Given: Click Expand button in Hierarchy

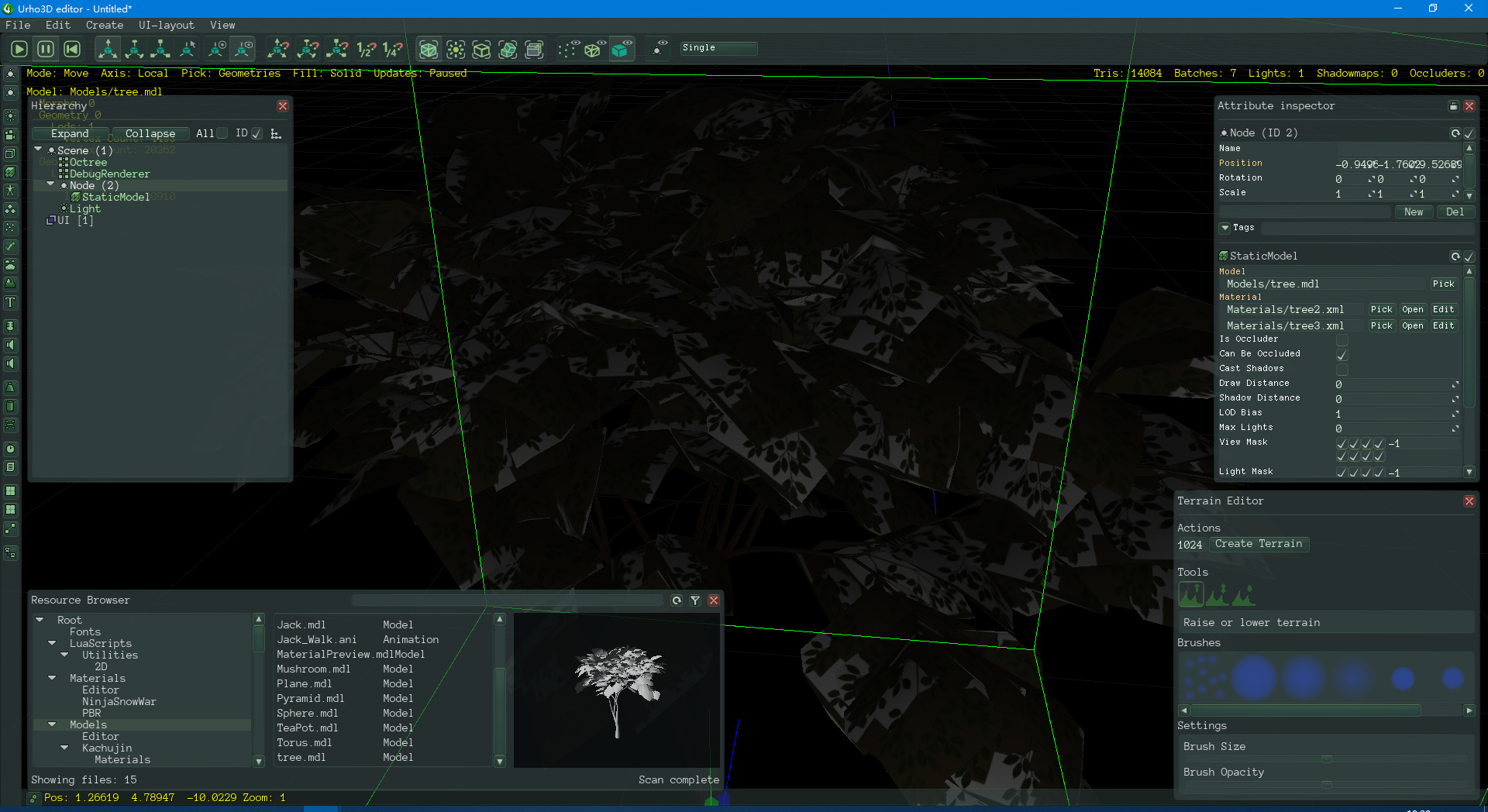Looking at the screenshot, I should 70,133.
